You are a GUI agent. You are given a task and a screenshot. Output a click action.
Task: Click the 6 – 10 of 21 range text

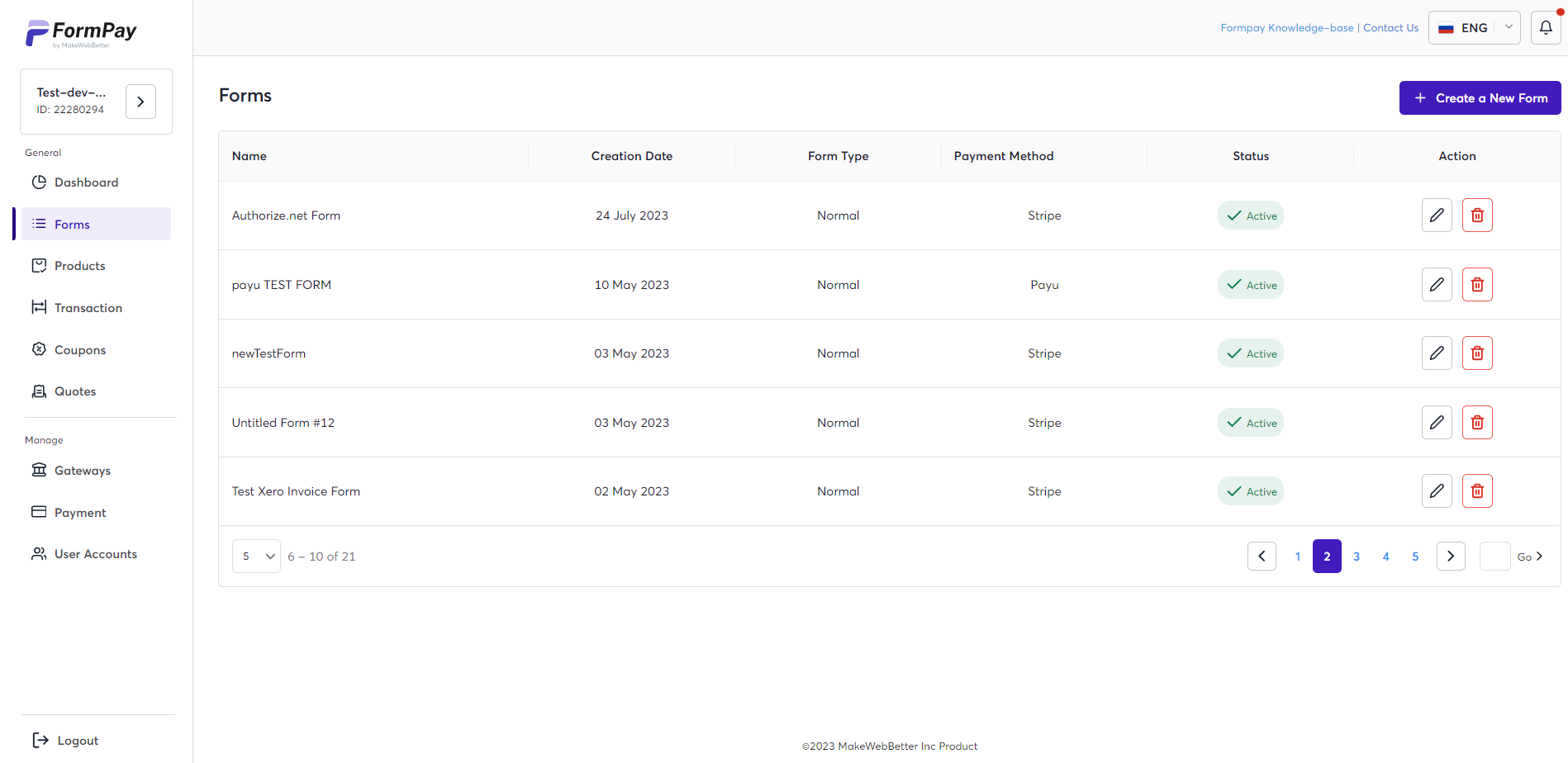tap(321, 557)
